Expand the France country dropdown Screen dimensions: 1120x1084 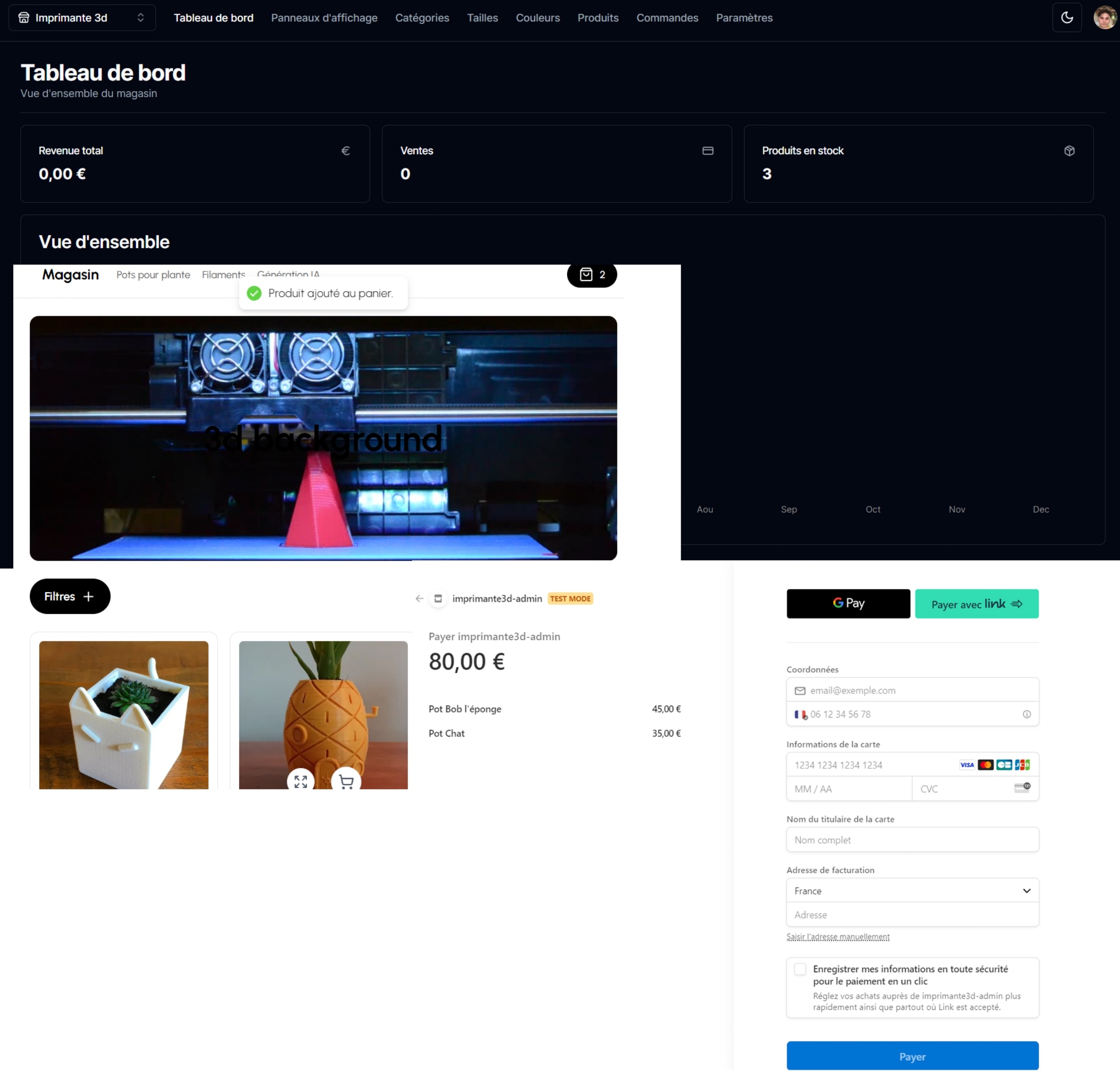pyautogui.click(x=912, y=891)
